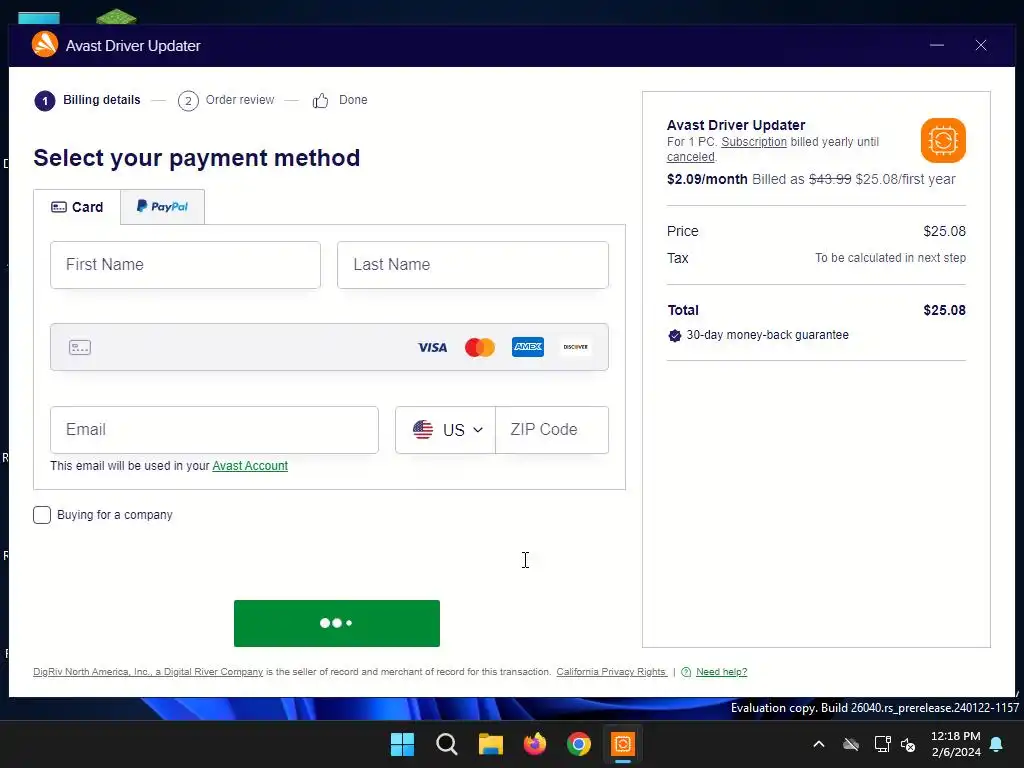Click the taskbar clock 12:18 PM

tap(955, 736)
